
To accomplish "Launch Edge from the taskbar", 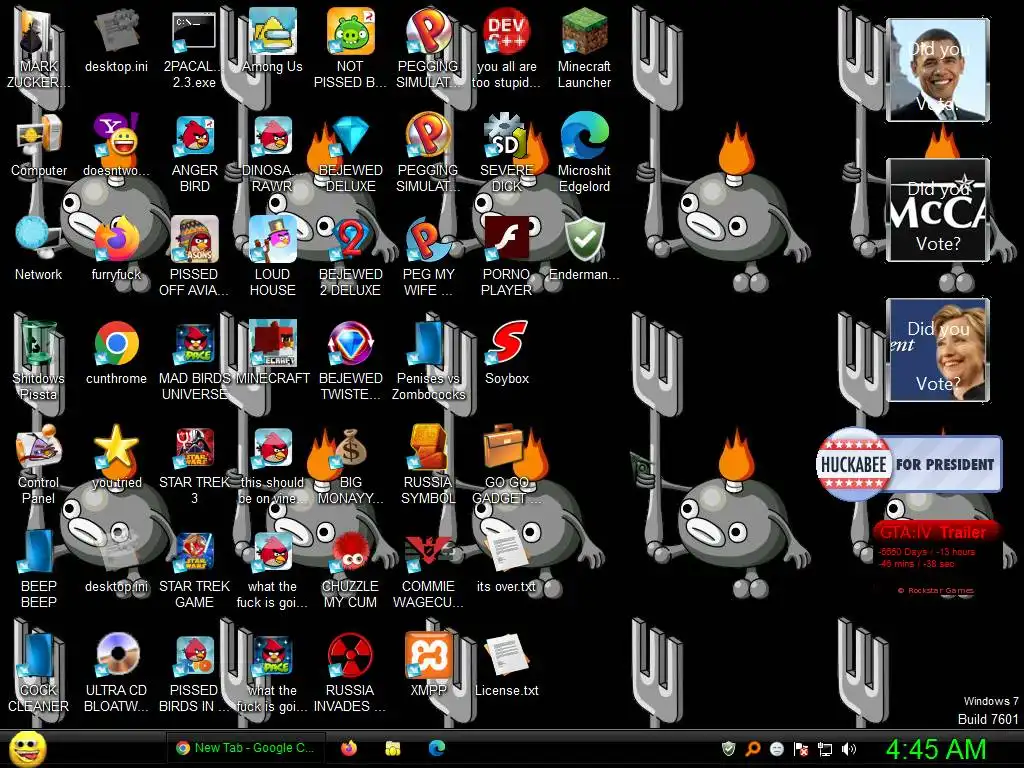I will [x=437, y=748].
